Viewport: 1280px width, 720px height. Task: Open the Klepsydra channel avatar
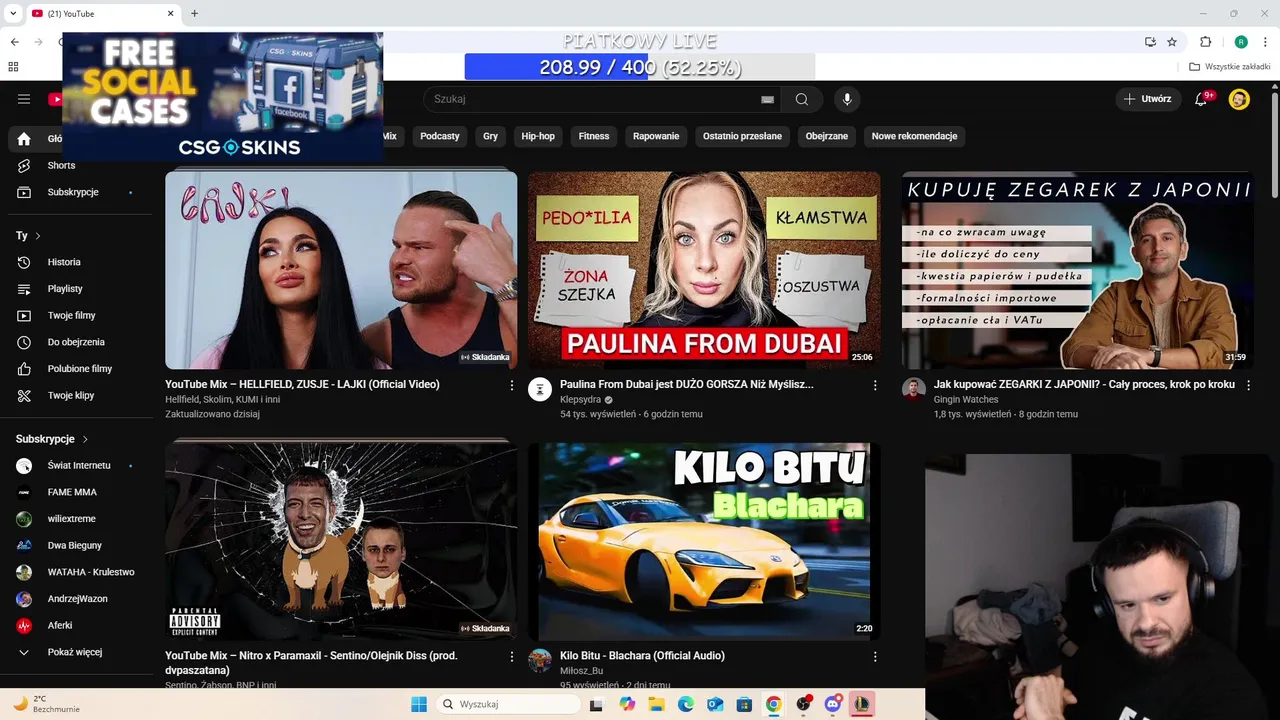(x=540, y=390)
